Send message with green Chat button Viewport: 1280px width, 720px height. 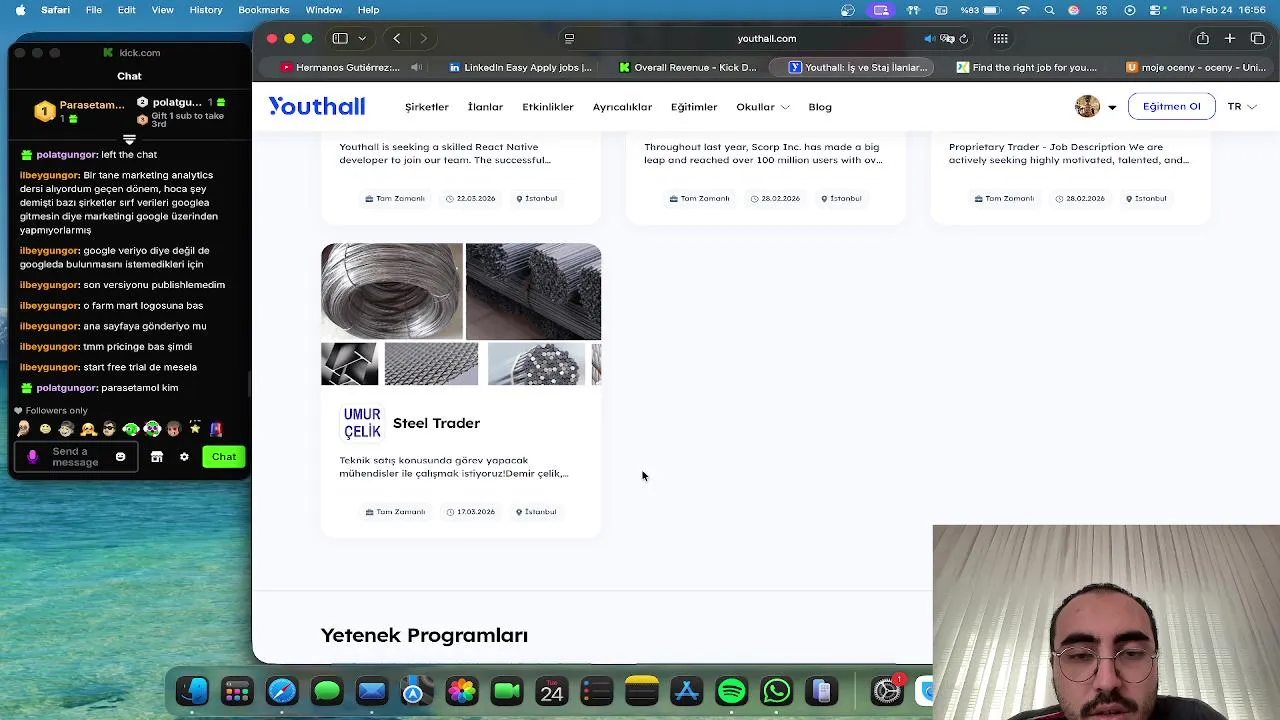[x=224, y=457]
